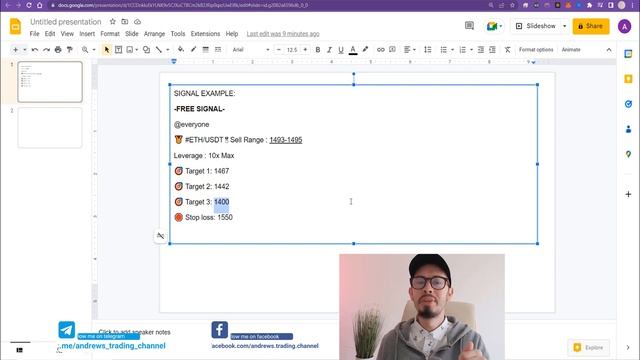The height and width of the screenshot is (360, 640).
Task: Open the comment history
Action: click(x=469, y=26)
